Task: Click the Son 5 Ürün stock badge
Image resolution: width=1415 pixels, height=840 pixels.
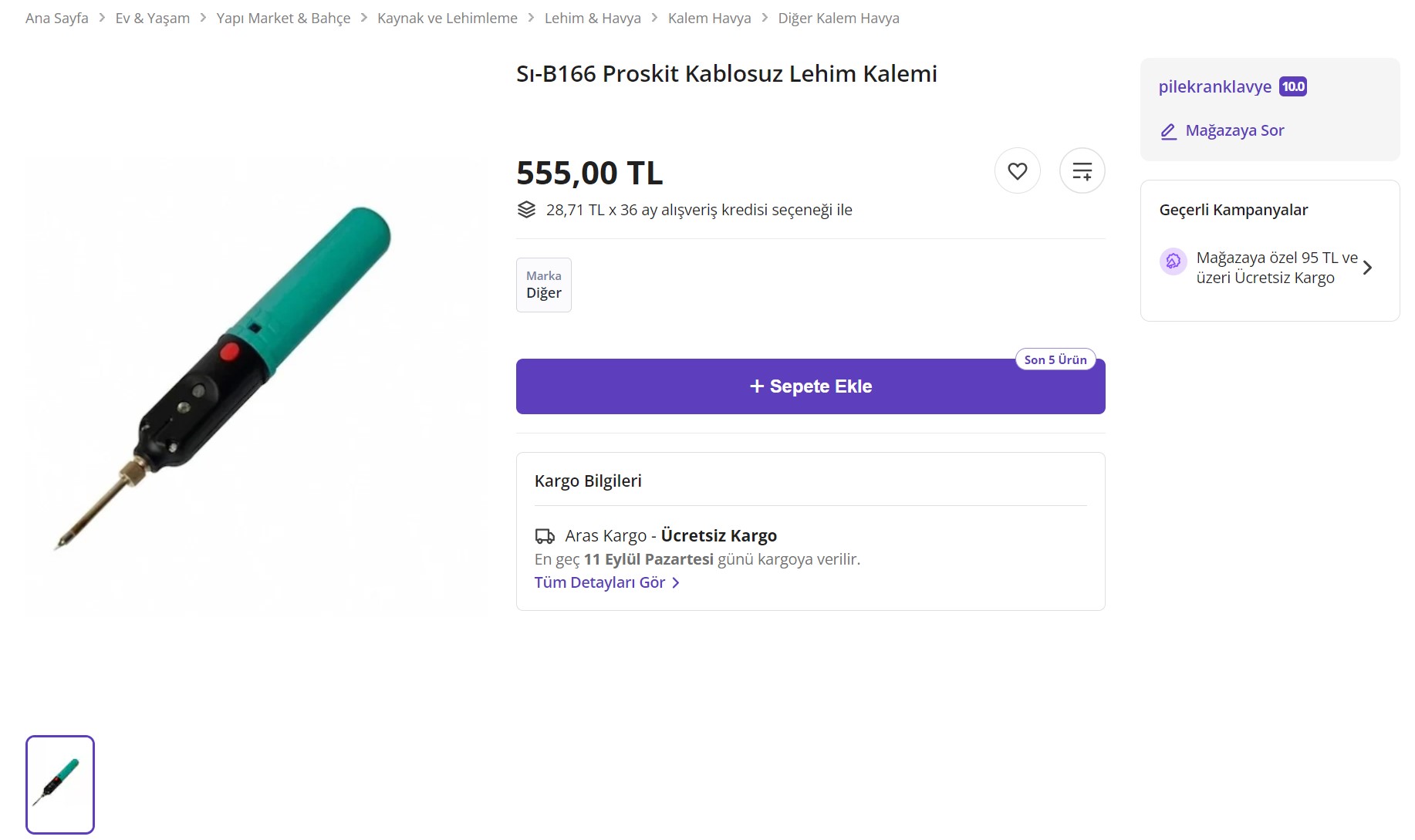Action: pos(1055,359)
